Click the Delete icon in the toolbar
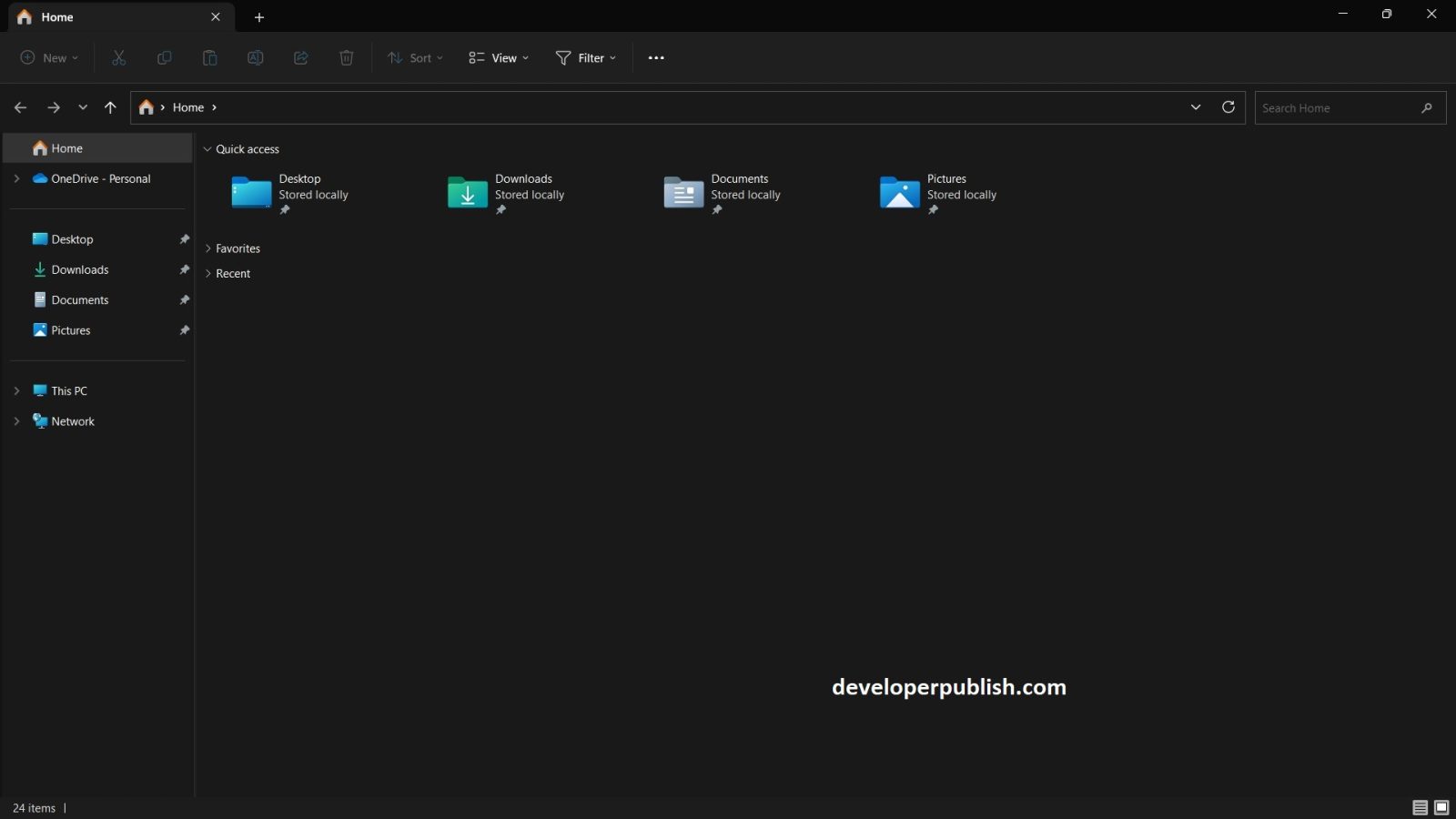This screenshot has width=1456, height=819. (x=346, y=57)
